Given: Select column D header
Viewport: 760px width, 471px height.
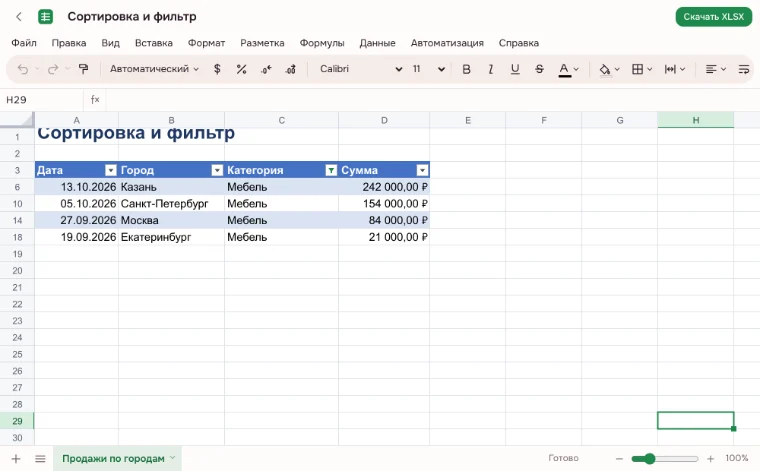Looking at the screenshot, I should click(384, 120).
